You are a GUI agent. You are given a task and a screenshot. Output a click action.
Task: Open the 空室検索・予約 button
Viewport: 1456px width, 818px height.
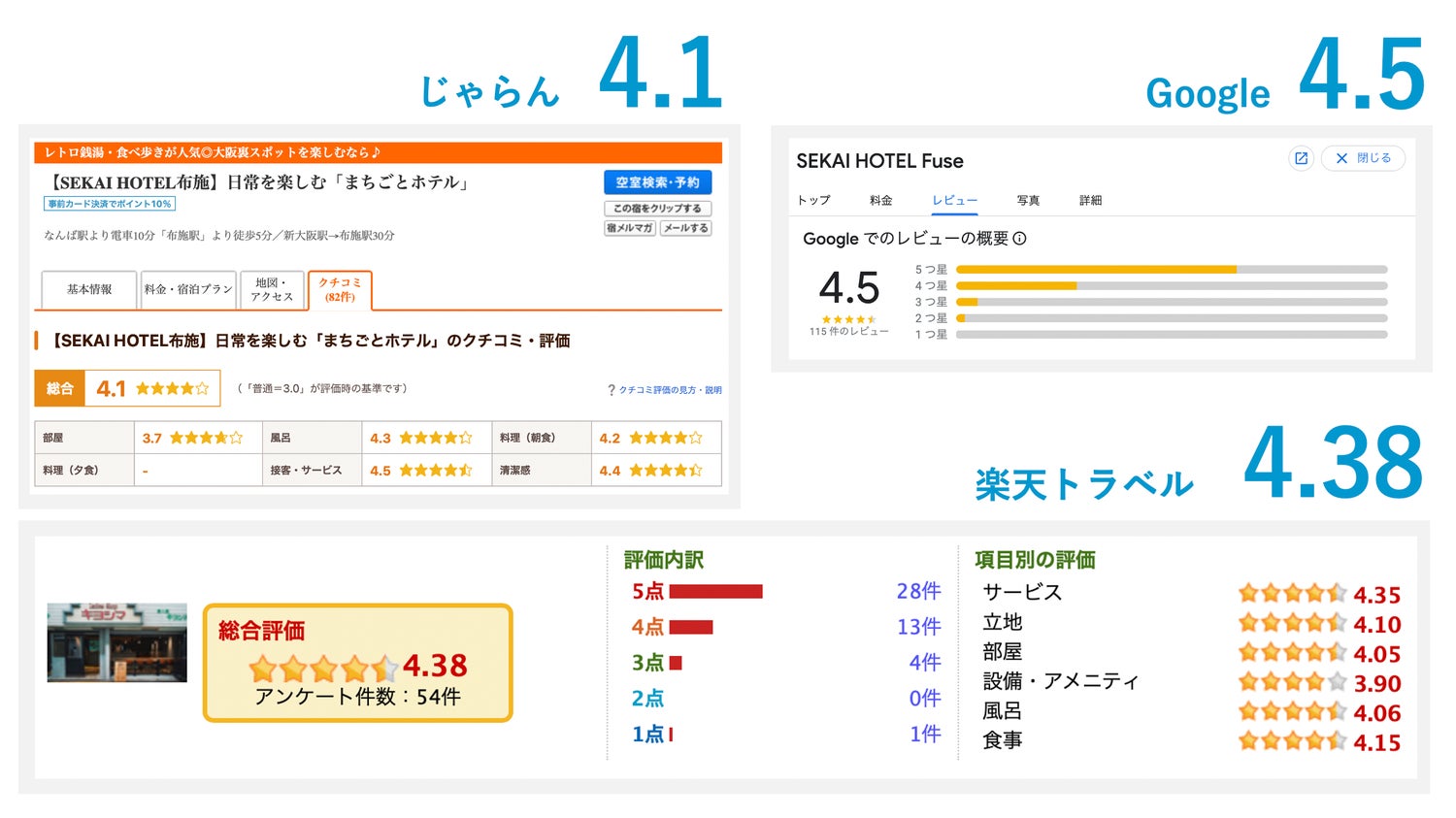pos(657,182)
